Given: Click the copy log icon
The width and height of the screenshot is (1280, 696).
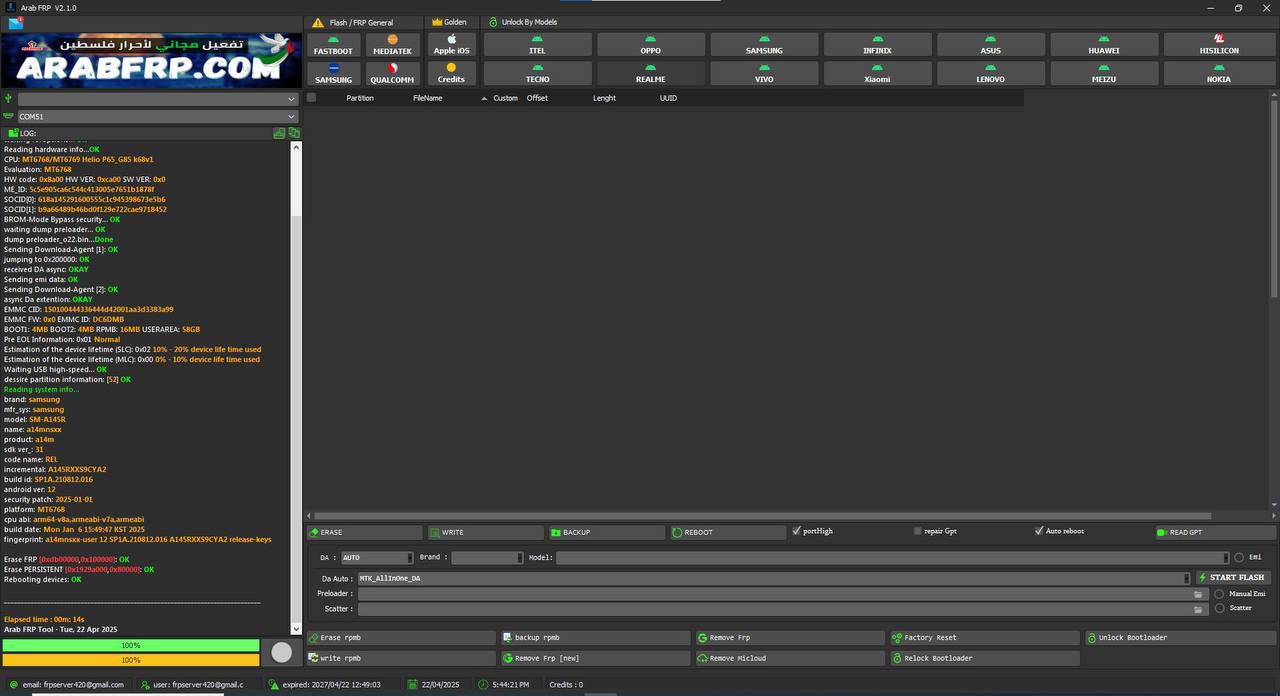Looking at the screenshot, I should point(294,133).
